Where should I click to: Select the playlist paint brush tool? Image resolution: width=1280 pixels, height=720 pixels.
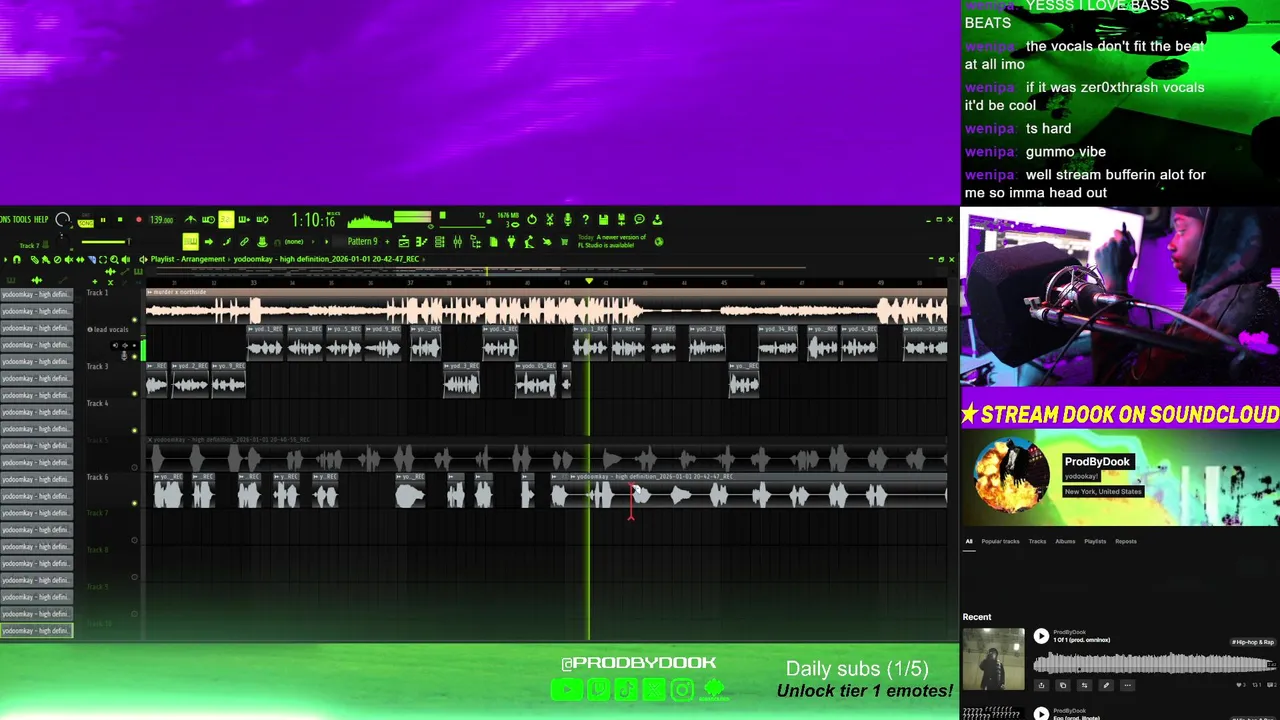point(46,259)
